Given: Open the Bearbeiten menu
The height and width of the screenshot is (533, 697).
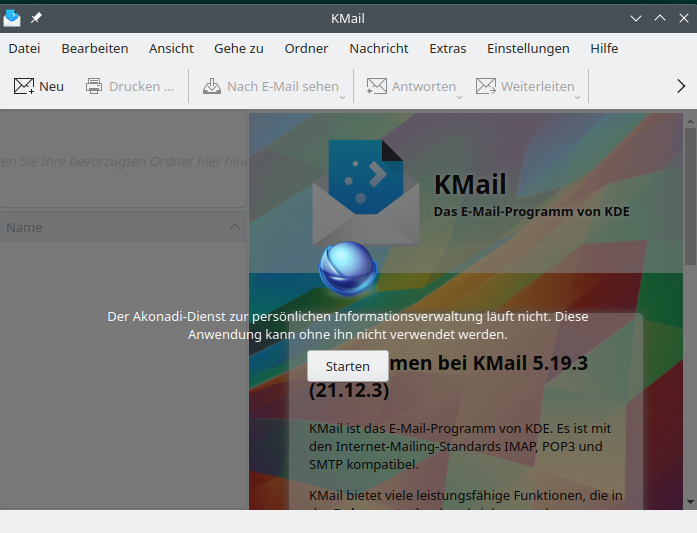Looking at the screenshot, I should pos(95,48).
